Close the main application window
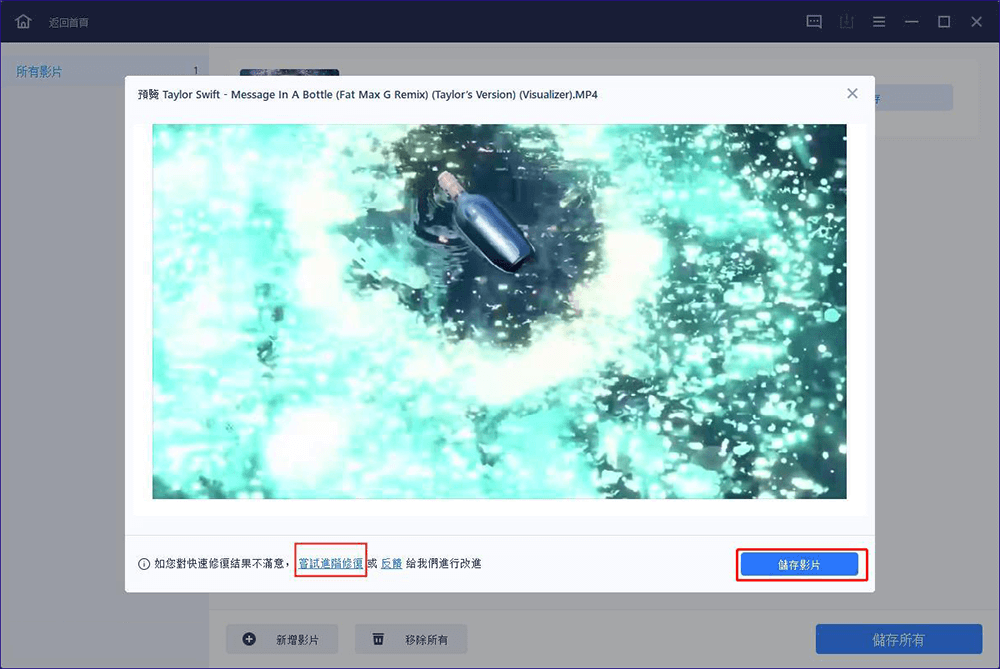This screenshot has width=1000, height=669. [976, 22]
